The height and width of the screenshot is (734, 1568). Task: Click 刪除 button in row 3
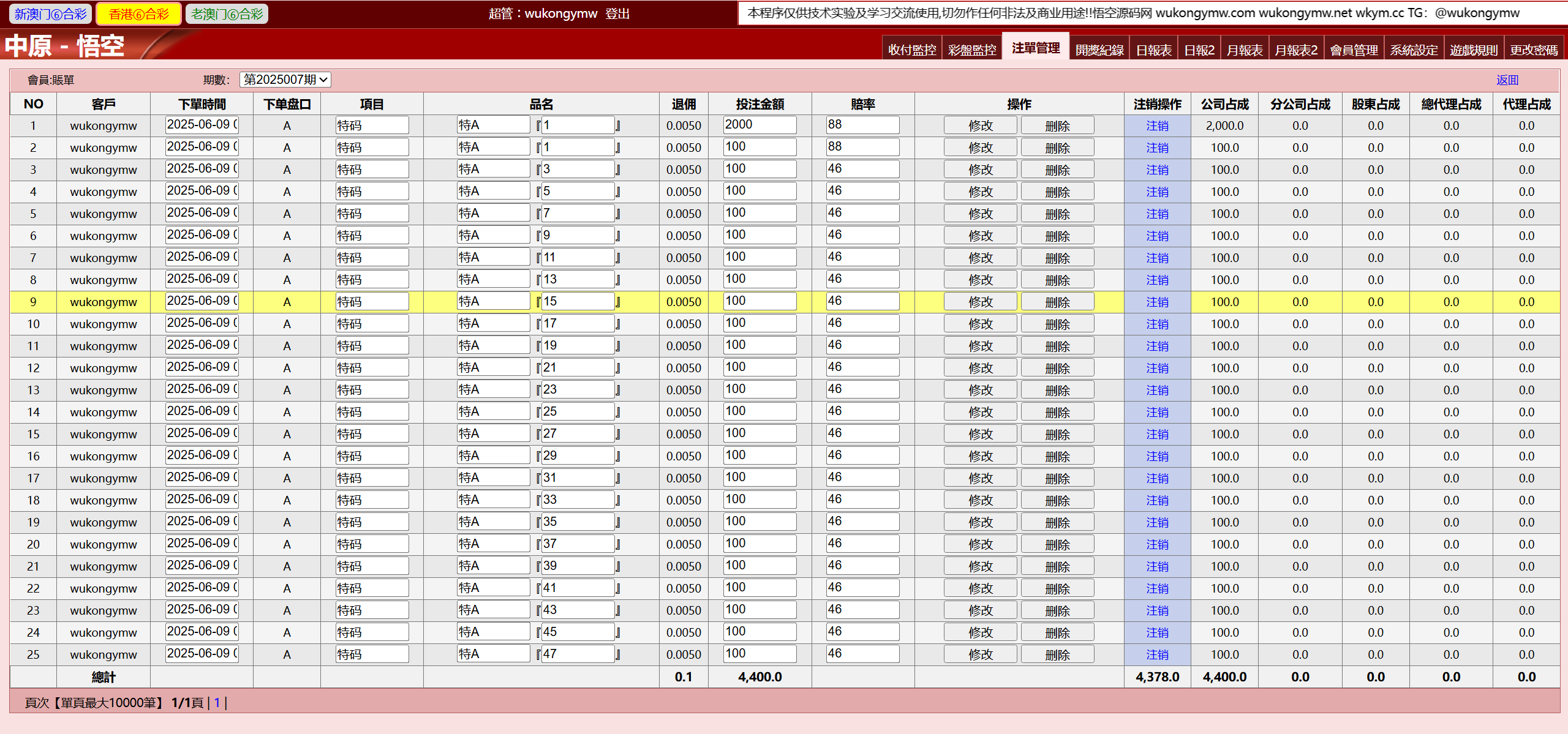tap(1057, 170)
